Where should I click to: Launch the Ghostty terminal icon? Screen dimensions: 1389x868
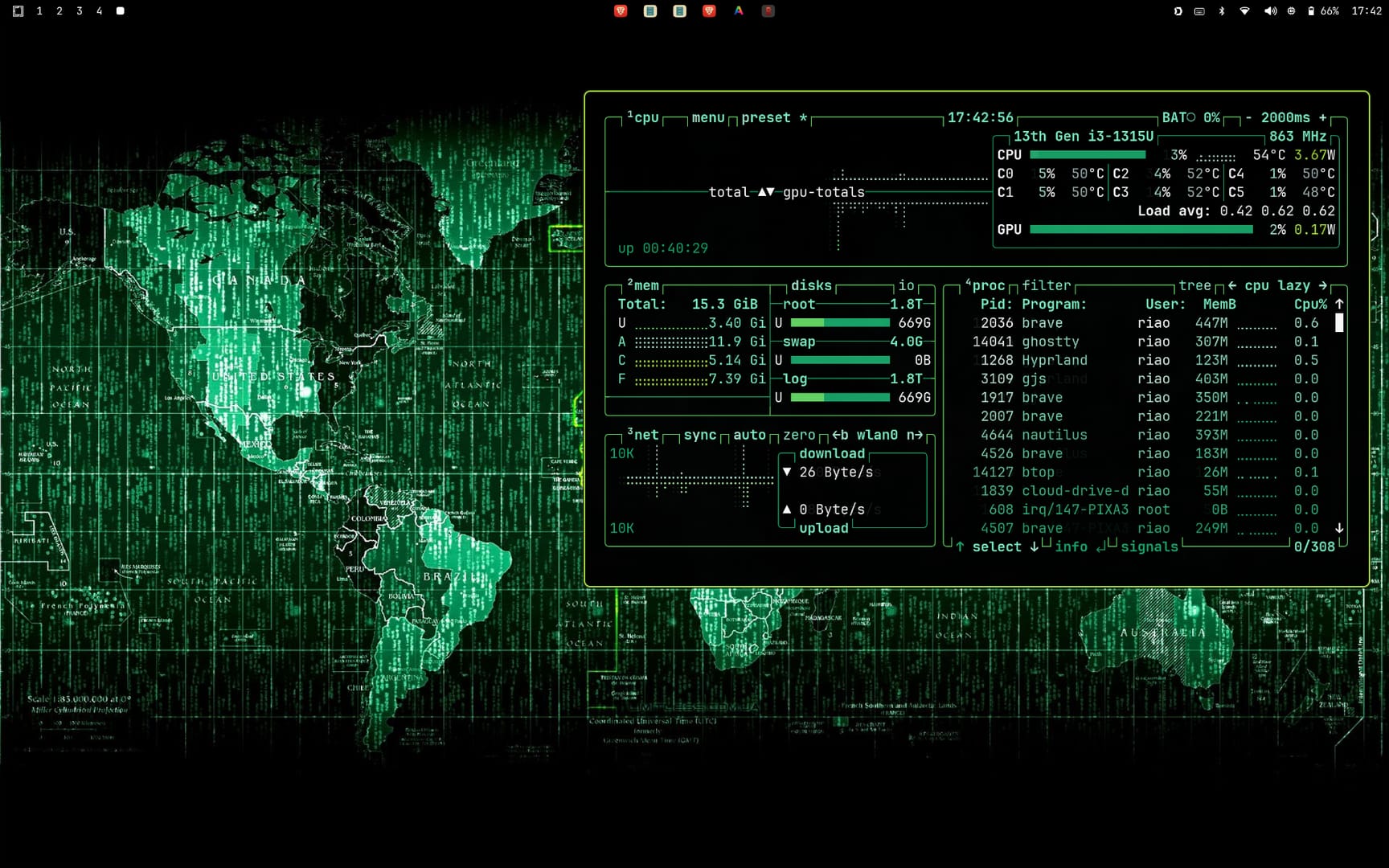pyautogui.click(x=649, y=11)
